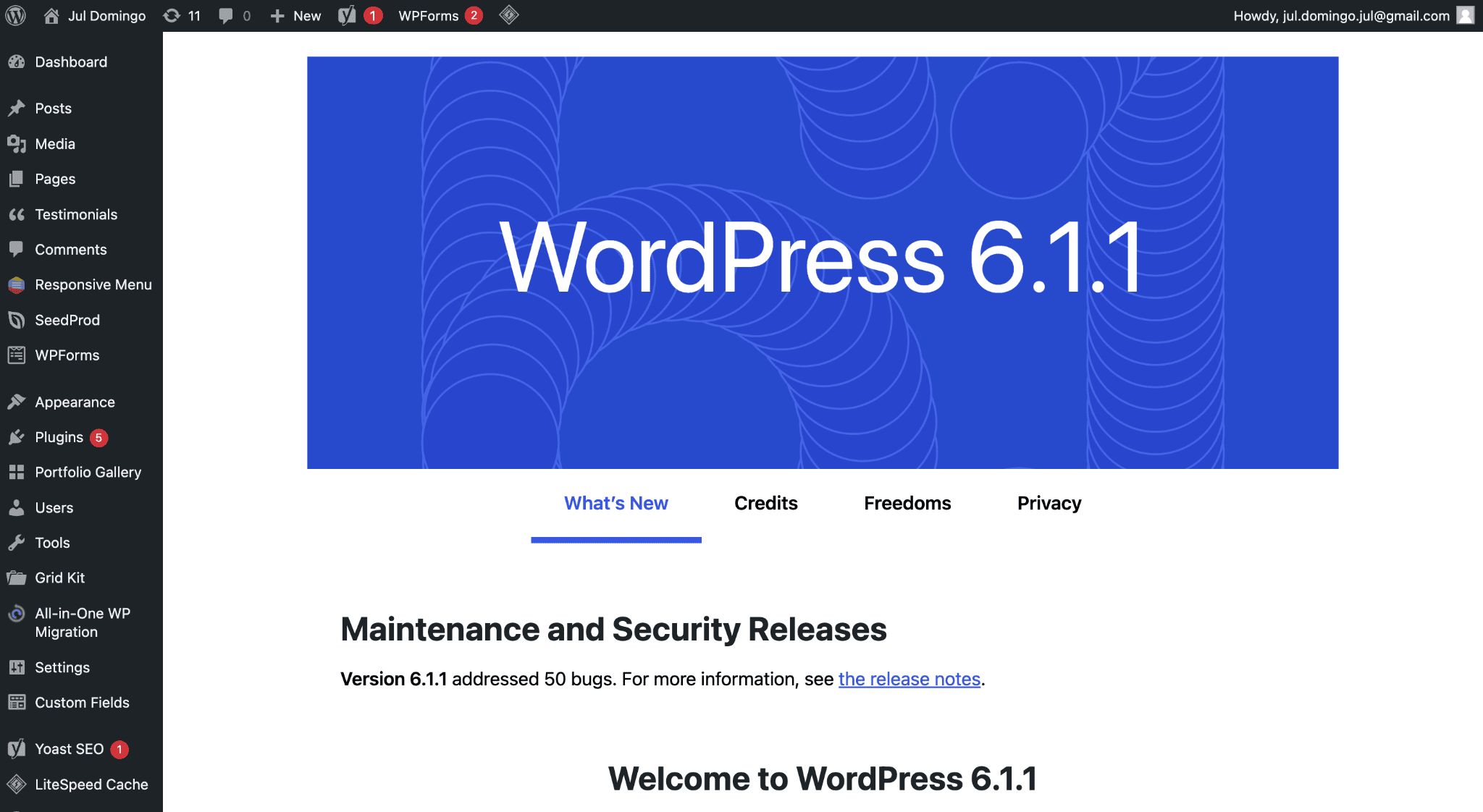This screenshot has width=1483, height=812.
Task: Click the Posts pushpin icon
Action: (x=17, y=109)
